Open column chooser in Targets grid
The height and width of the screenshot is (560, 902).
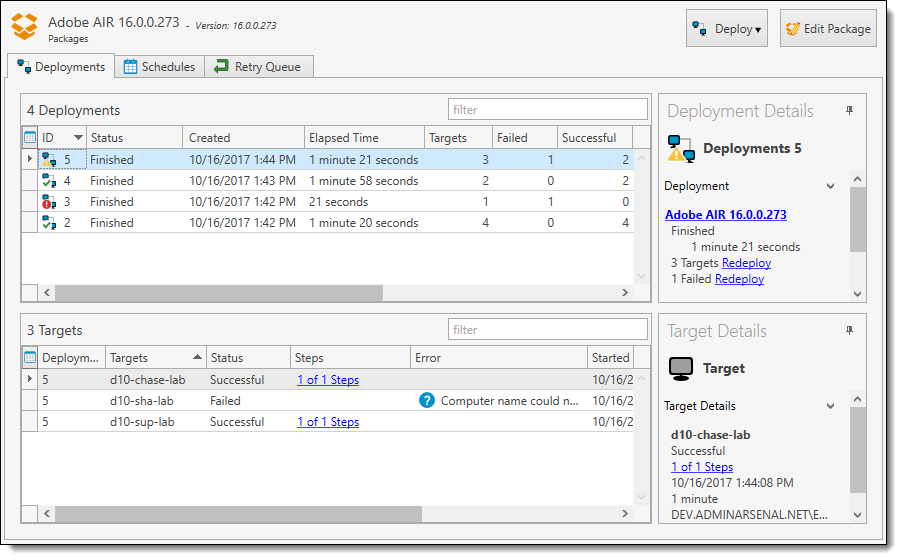point(30,358)
